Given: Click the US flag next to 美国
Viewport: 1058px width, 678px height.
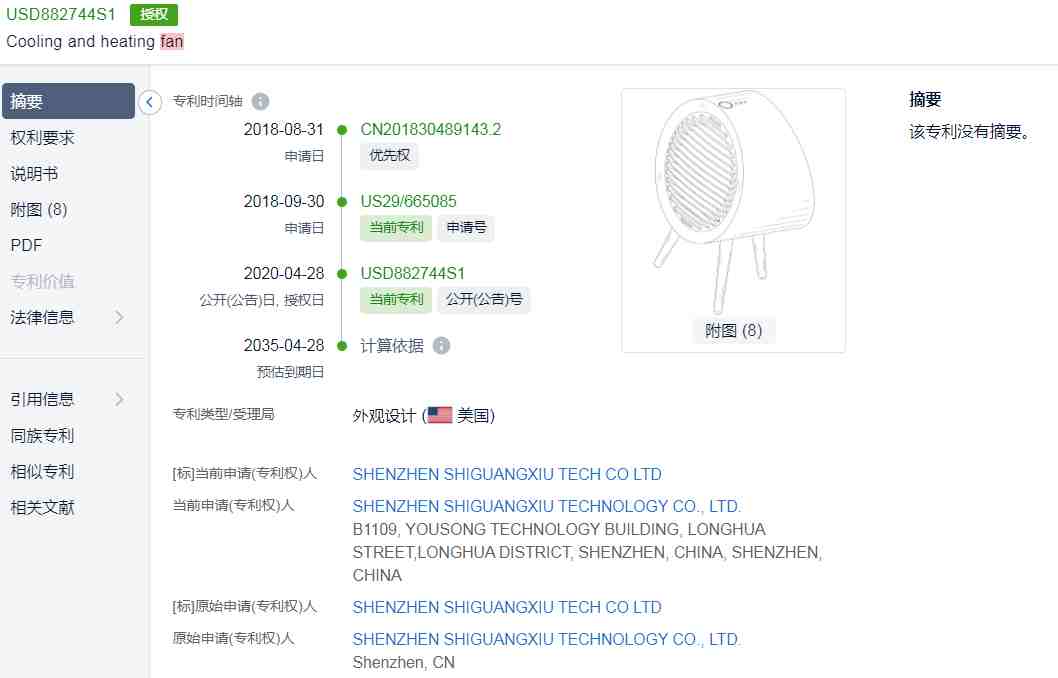Looking at the screenshot, I should [440, 415].
